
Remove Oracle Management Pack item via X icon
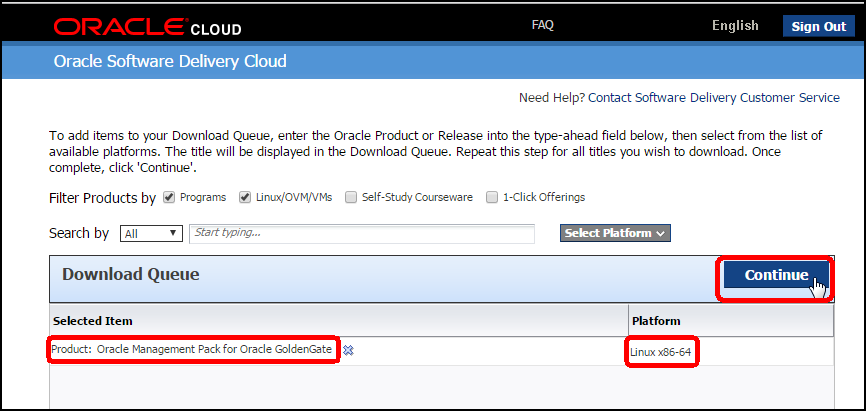348,350
